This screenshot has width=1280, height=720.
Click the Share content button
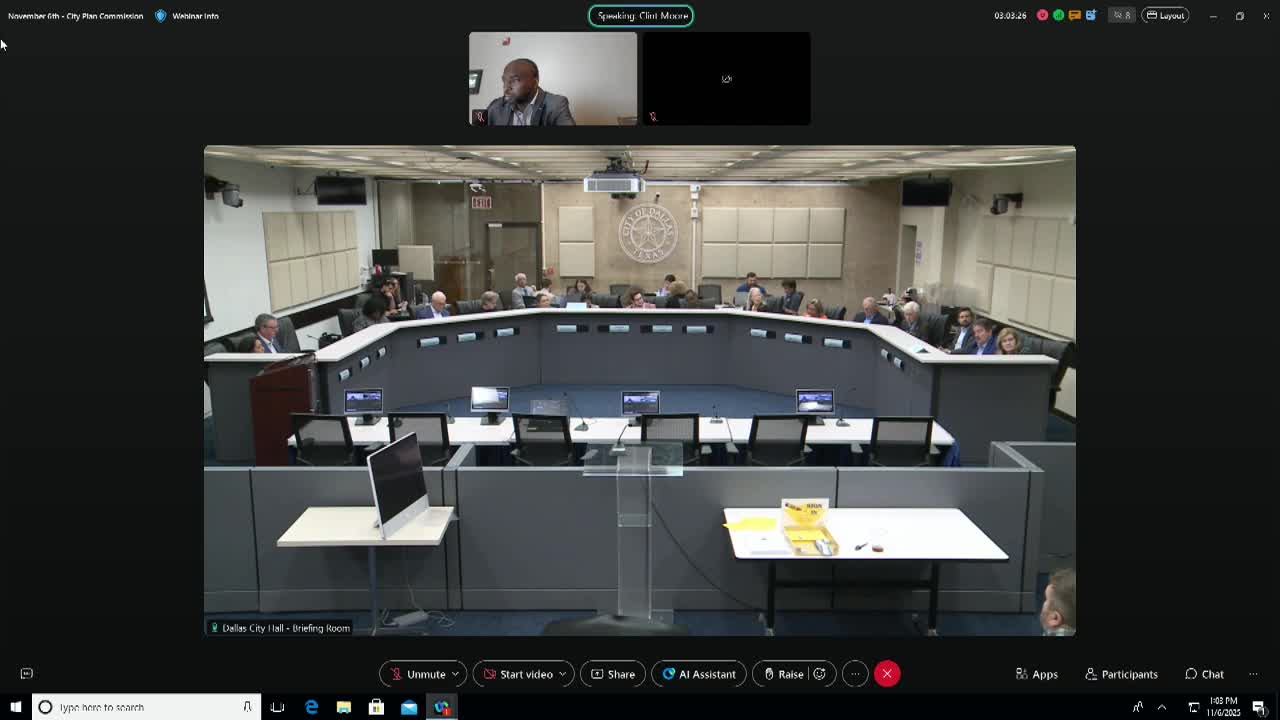[613, 674]
